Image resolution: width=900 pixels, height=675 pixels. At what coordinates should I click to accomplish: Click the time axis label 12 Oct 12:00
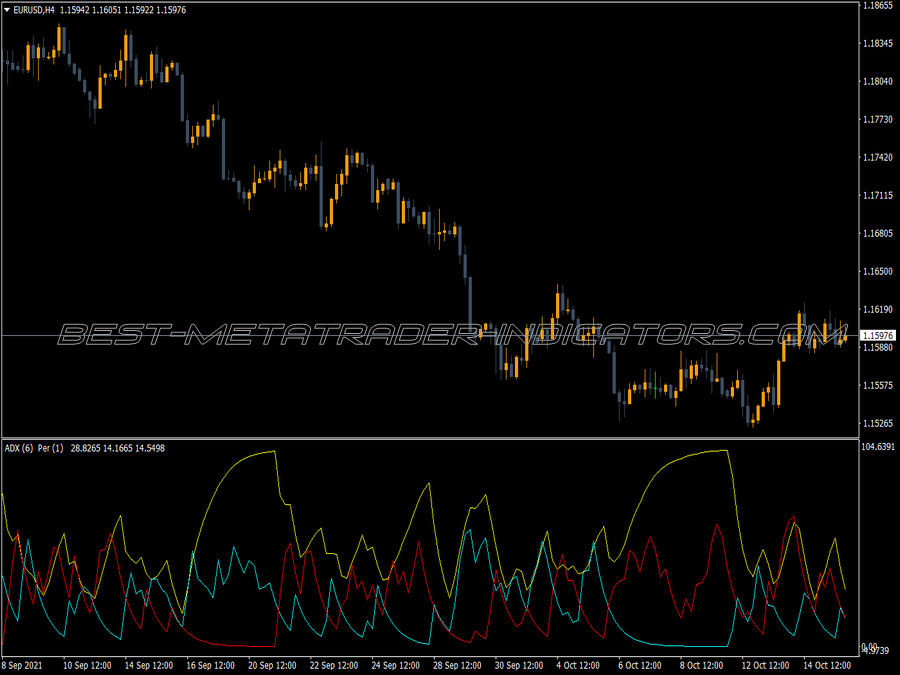pyautogui.click(x=765, y=666)
